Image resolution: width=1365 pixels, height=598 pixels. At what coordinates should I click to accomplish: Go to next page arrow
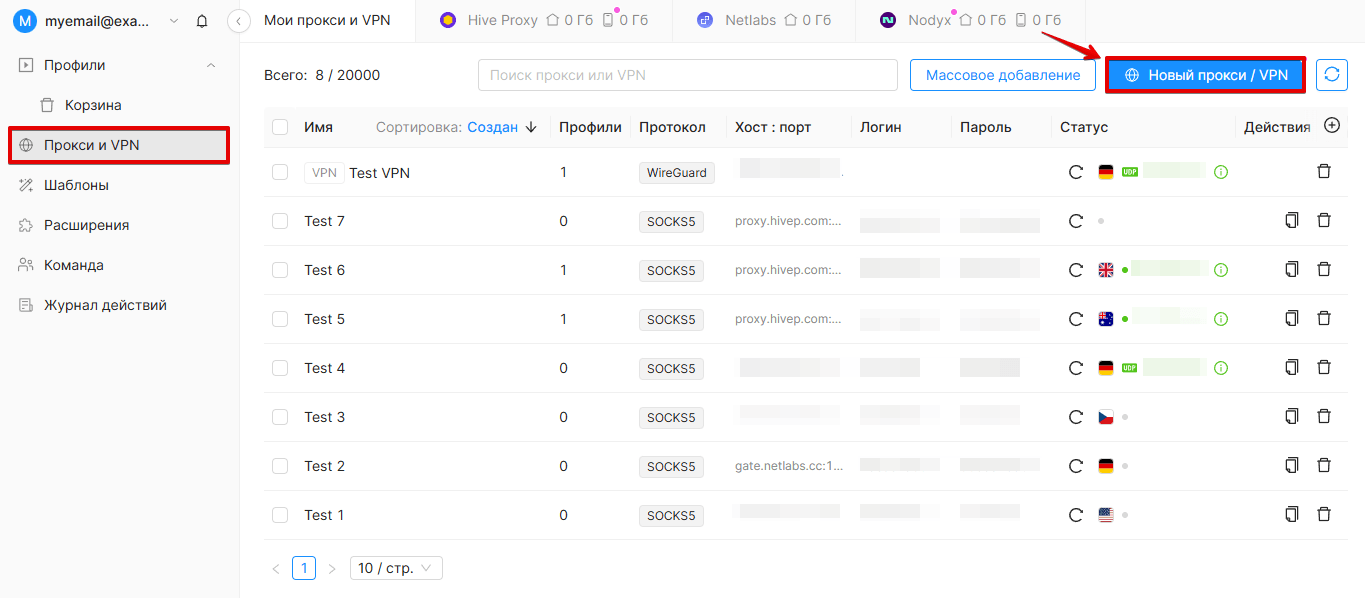point(332,568)
